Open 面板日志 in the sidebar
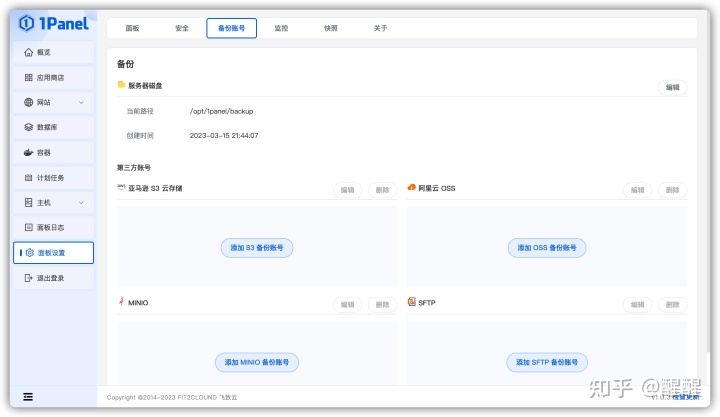 tap(54, 227)
